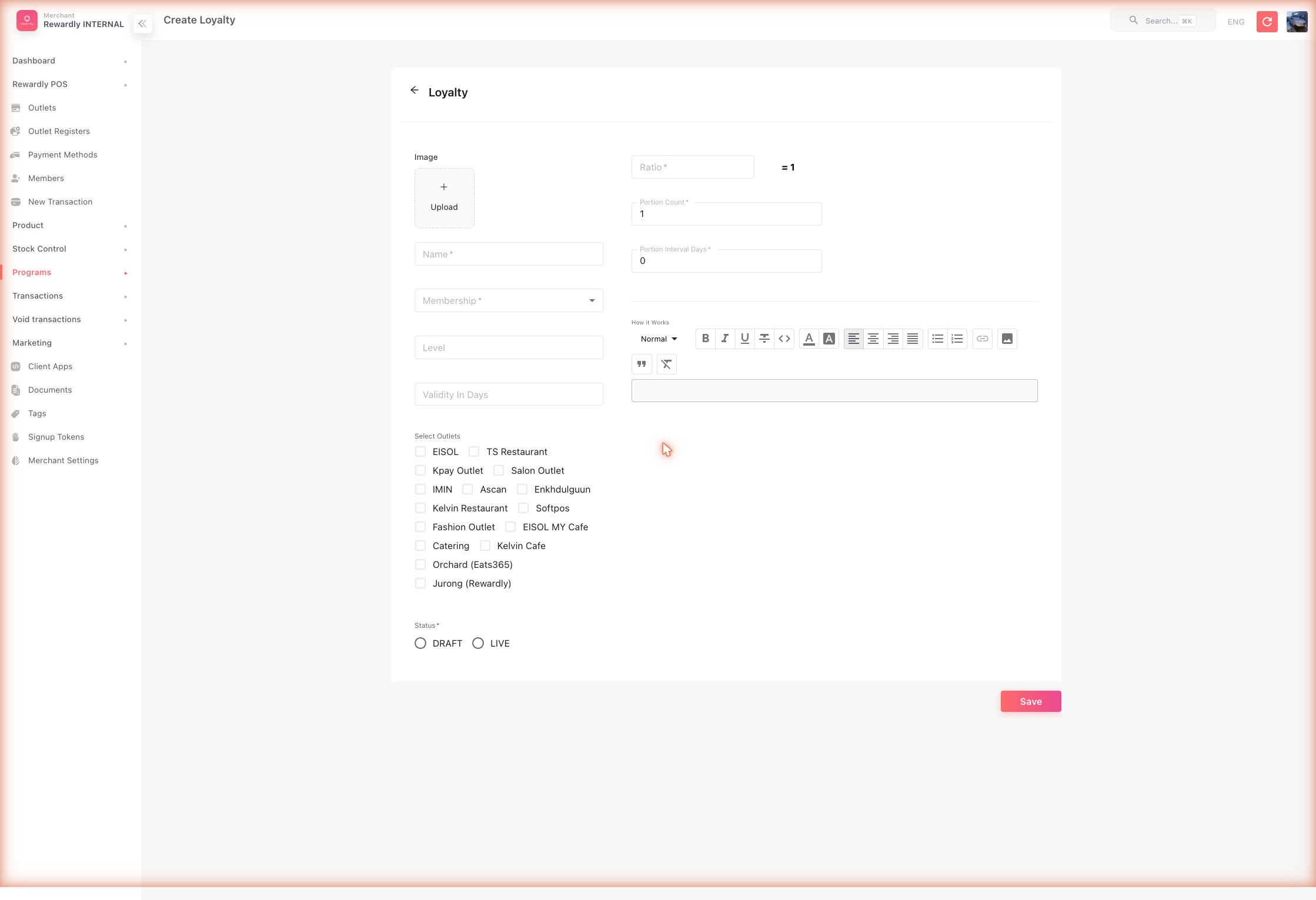
Task: Justify text alignment
Action: tap(913, 339)
